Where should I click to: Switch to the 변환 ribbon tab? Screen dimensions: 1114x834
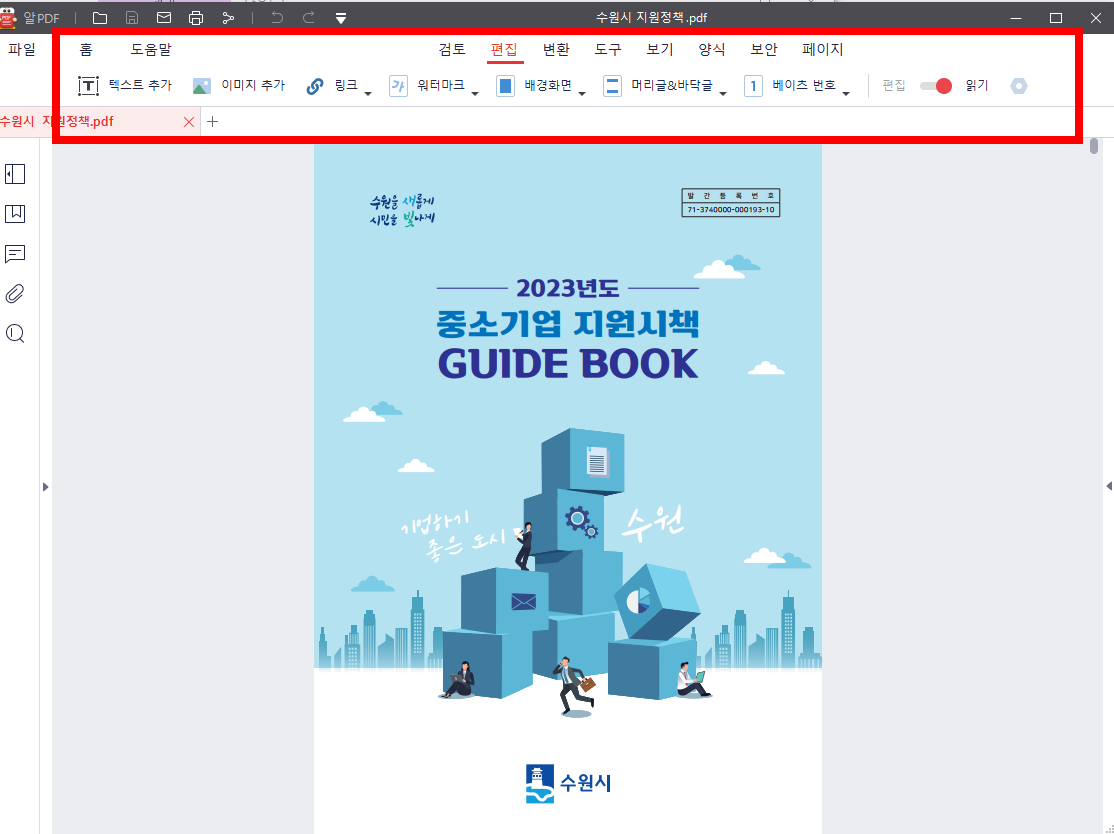point(556,49)
